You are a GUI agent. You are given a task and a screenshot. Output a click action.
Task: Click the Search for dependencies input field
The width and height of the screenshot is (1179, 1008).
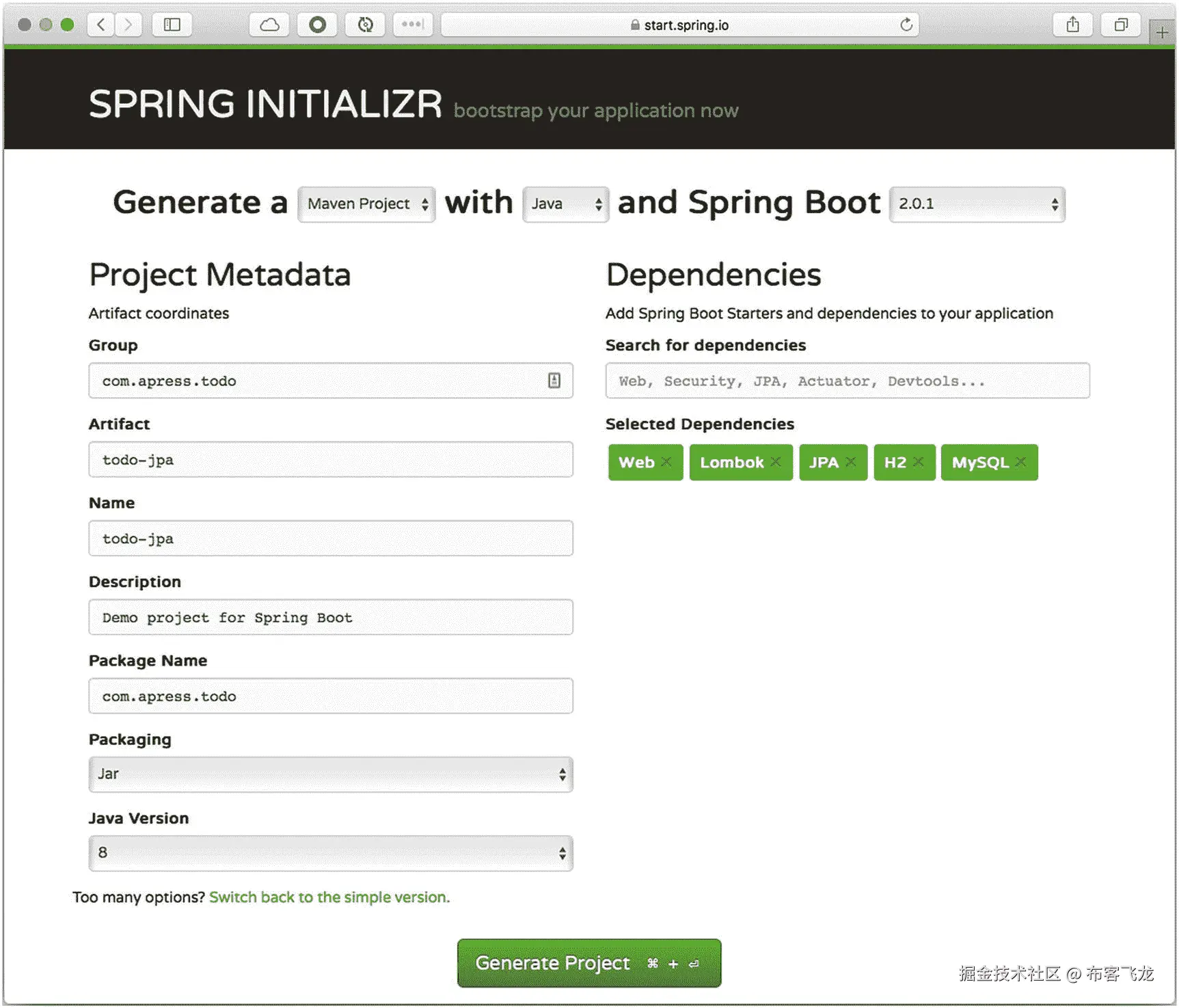pyautogui.click(x=848, y=381)
